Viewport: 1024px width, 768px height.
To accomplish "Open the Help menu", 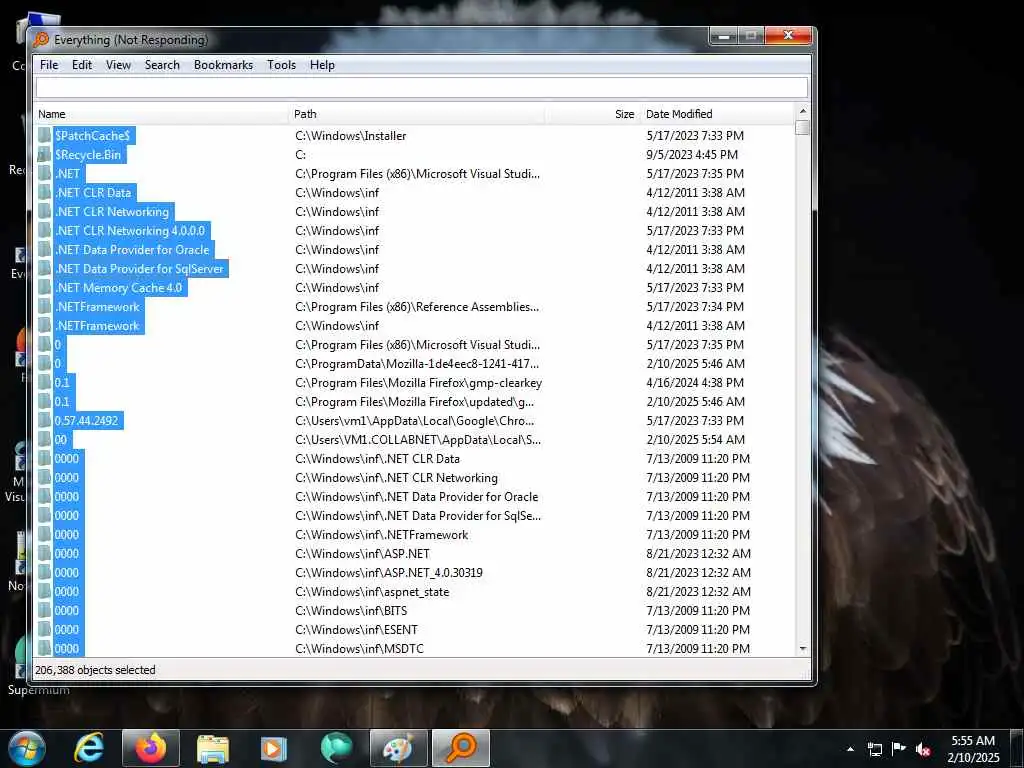I will [322, 65].
